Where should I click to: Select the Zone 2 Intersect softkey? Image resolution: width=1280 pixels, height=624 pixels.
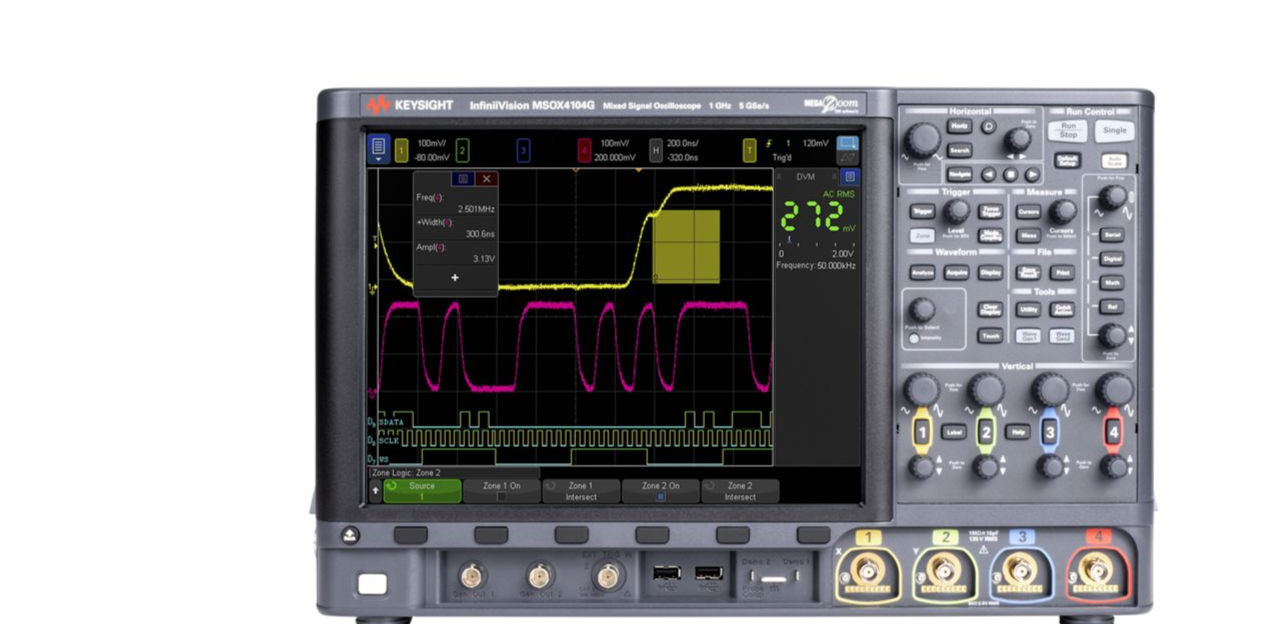(x=739, y=490)
